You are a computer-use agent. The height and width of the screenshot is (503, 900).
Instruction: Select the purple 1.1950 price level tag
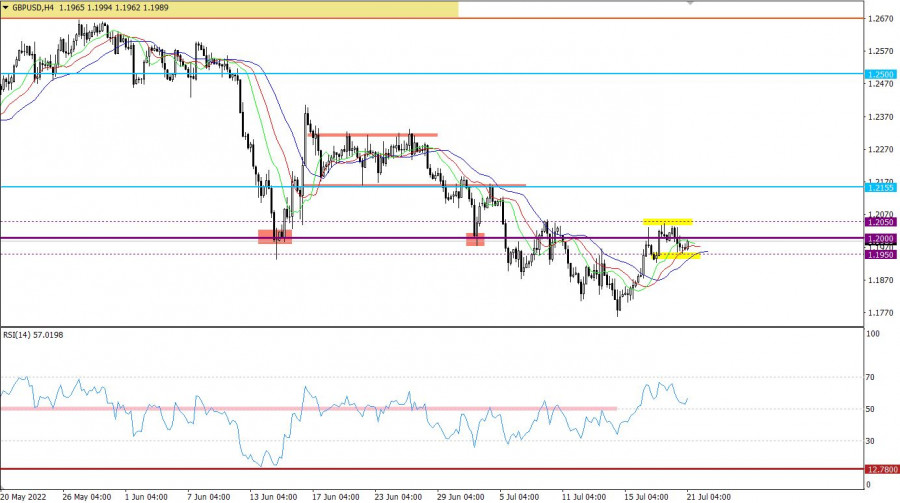click(881, 254)
